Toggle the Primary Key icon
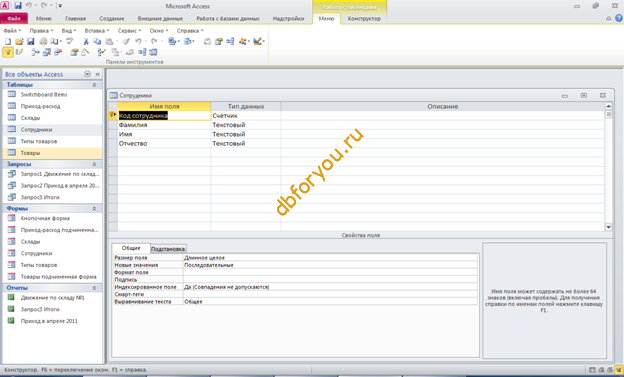 pos(8,52)
